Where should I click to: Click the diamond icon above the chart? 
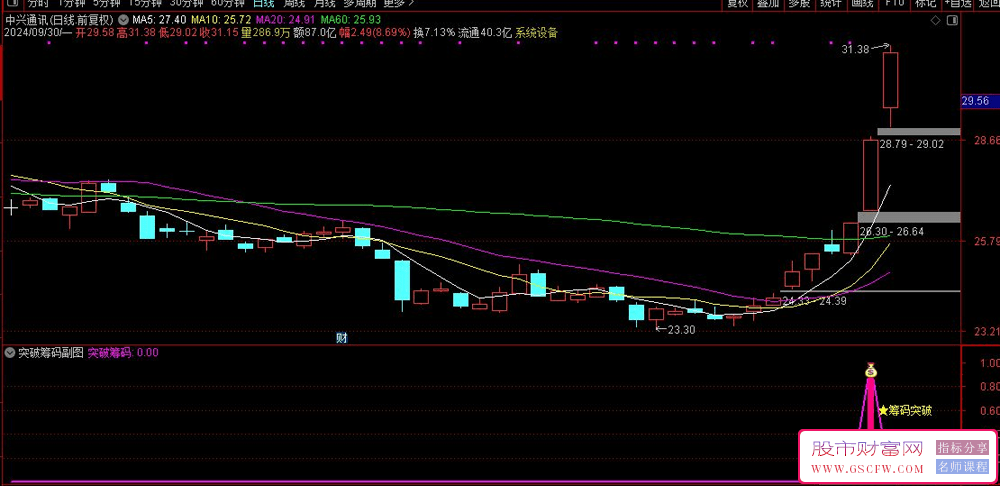coord(936,20)
